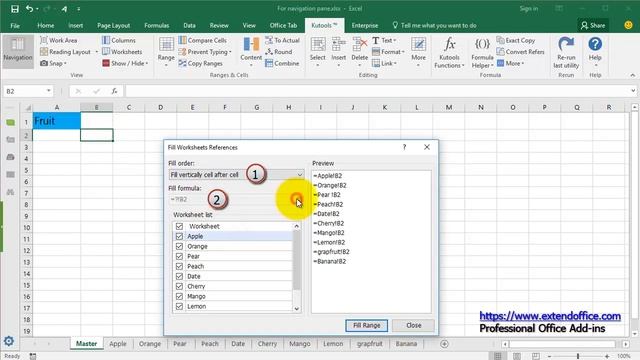Click the Snap camera icon

(44, 63)
